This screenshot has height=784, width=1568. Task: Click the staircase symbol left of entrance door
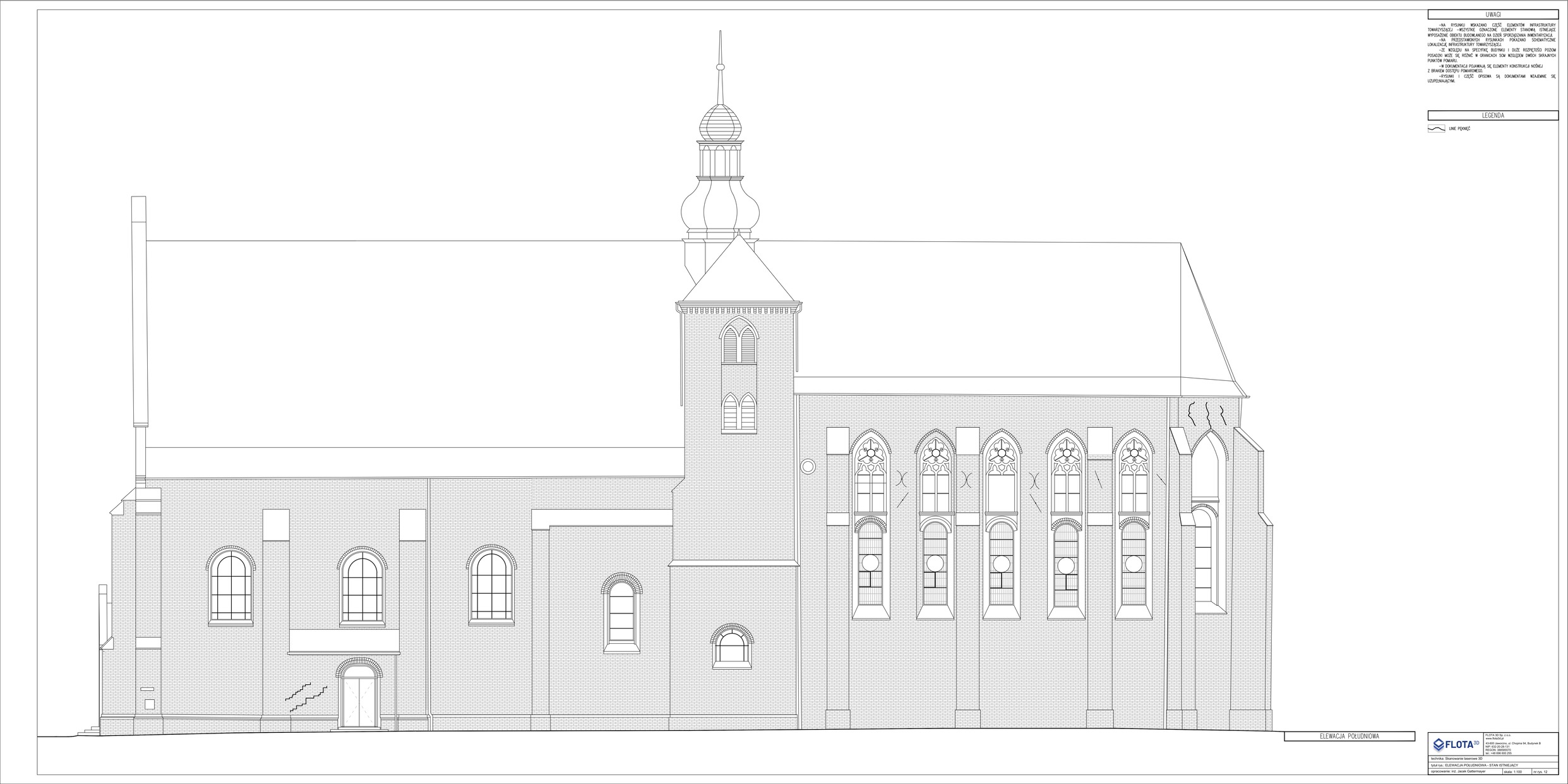coord(307,698)
